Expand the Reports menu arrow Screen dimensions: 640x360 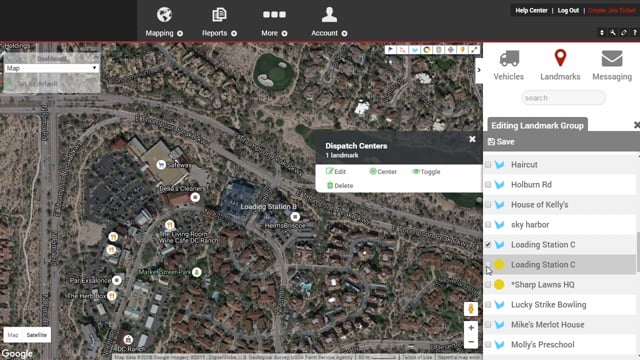click(x=234, y=33)
